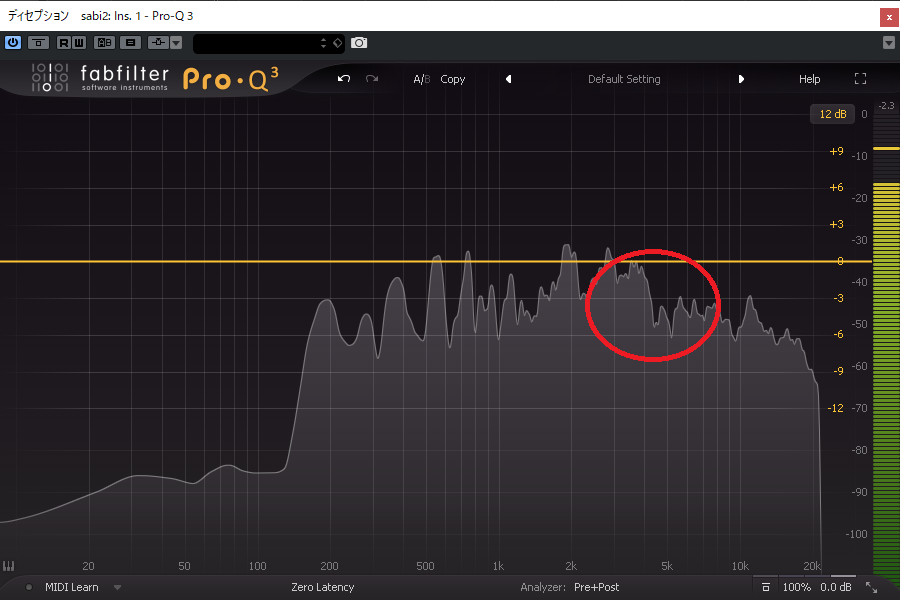This screenshot has height=600, width=900.
Task: Enable automation Write (W) button
Action: point(79,42)
